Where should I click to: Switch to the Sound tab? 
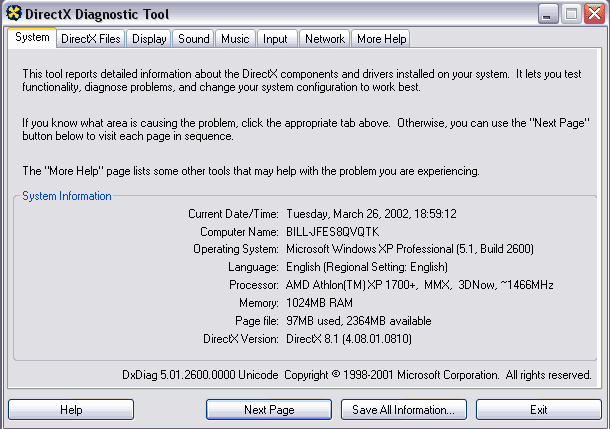[x=193, y=39]
